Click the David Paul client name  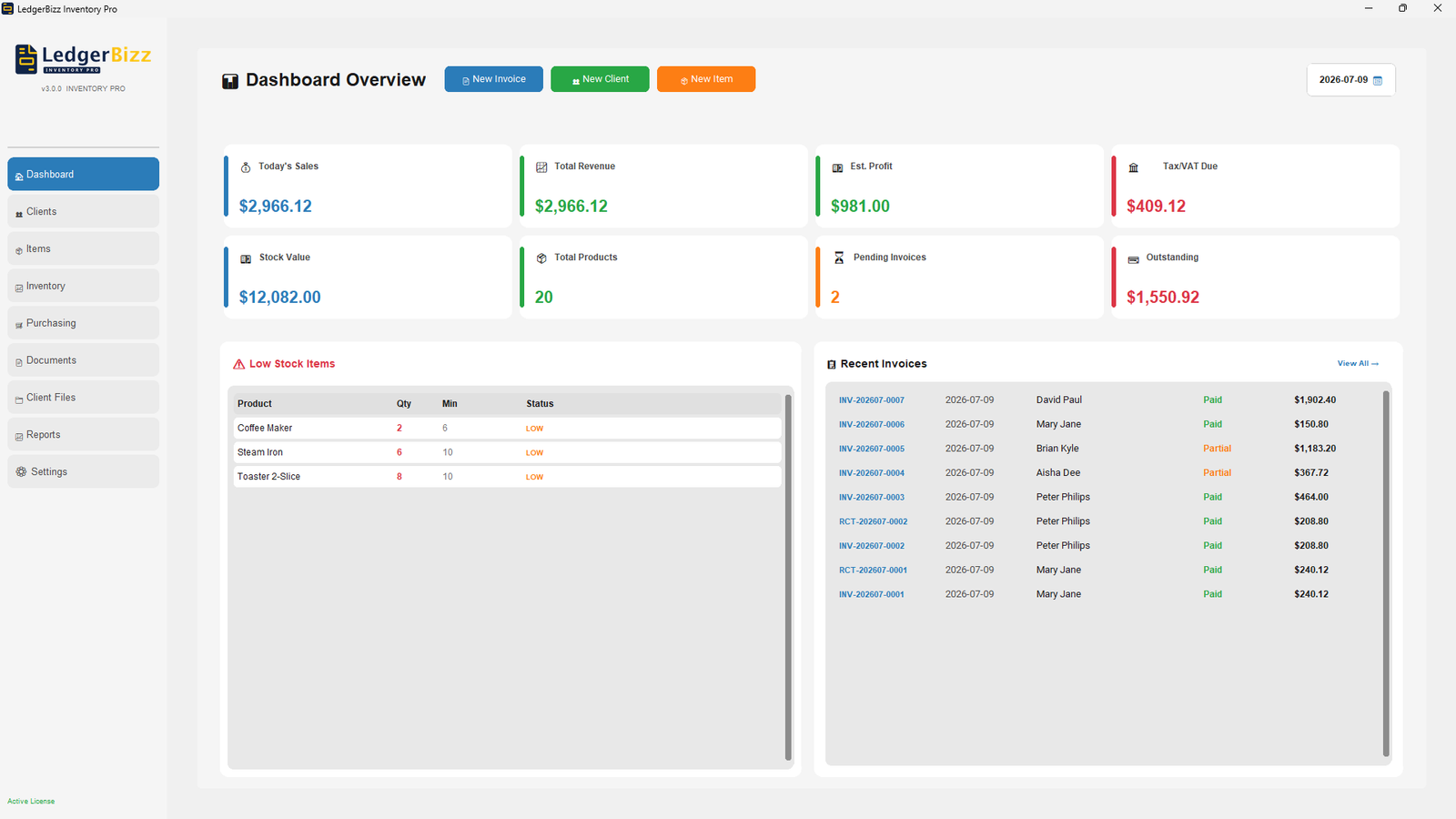coord(1059,400)
